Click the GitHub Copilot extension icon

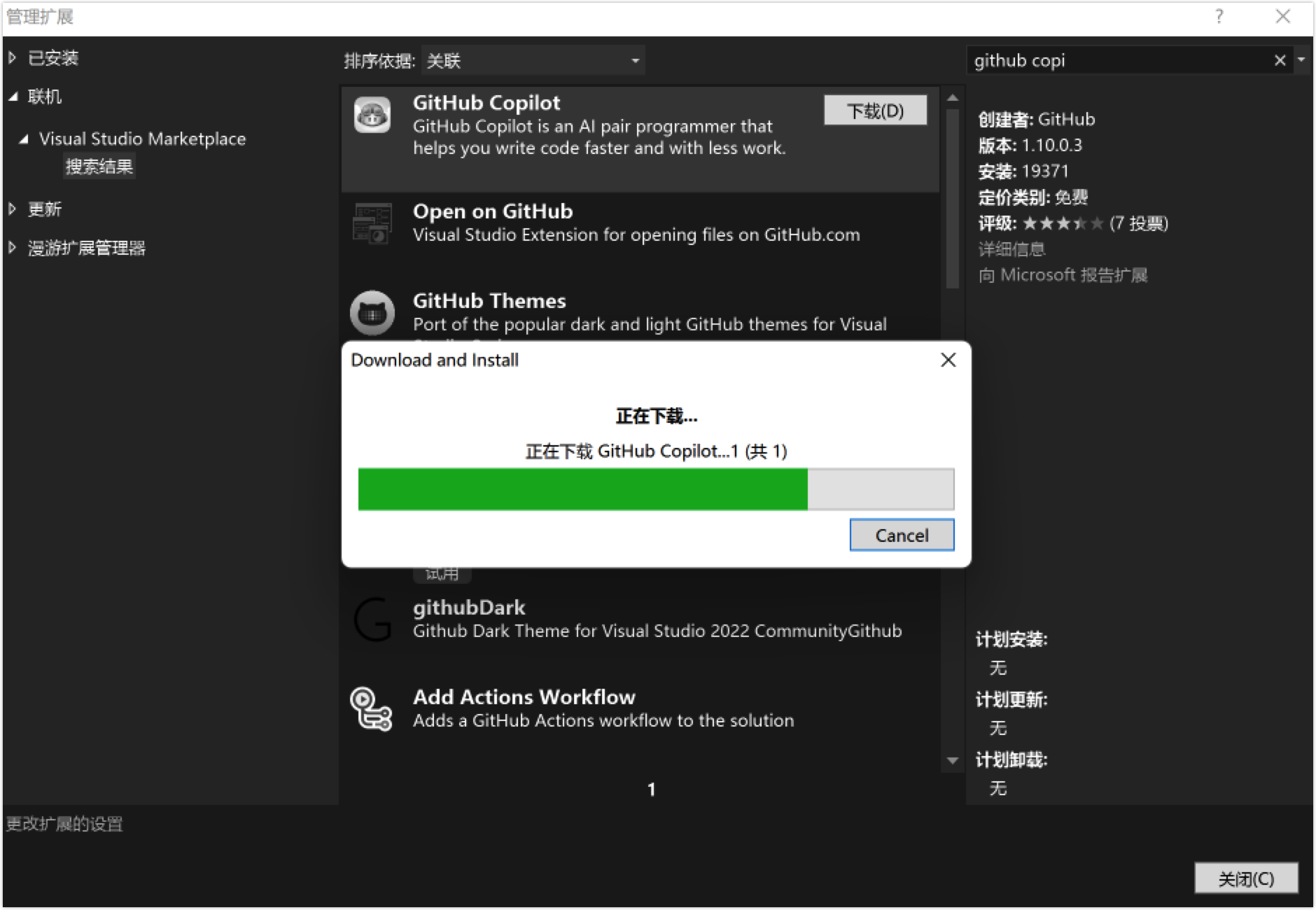(372, 115)
